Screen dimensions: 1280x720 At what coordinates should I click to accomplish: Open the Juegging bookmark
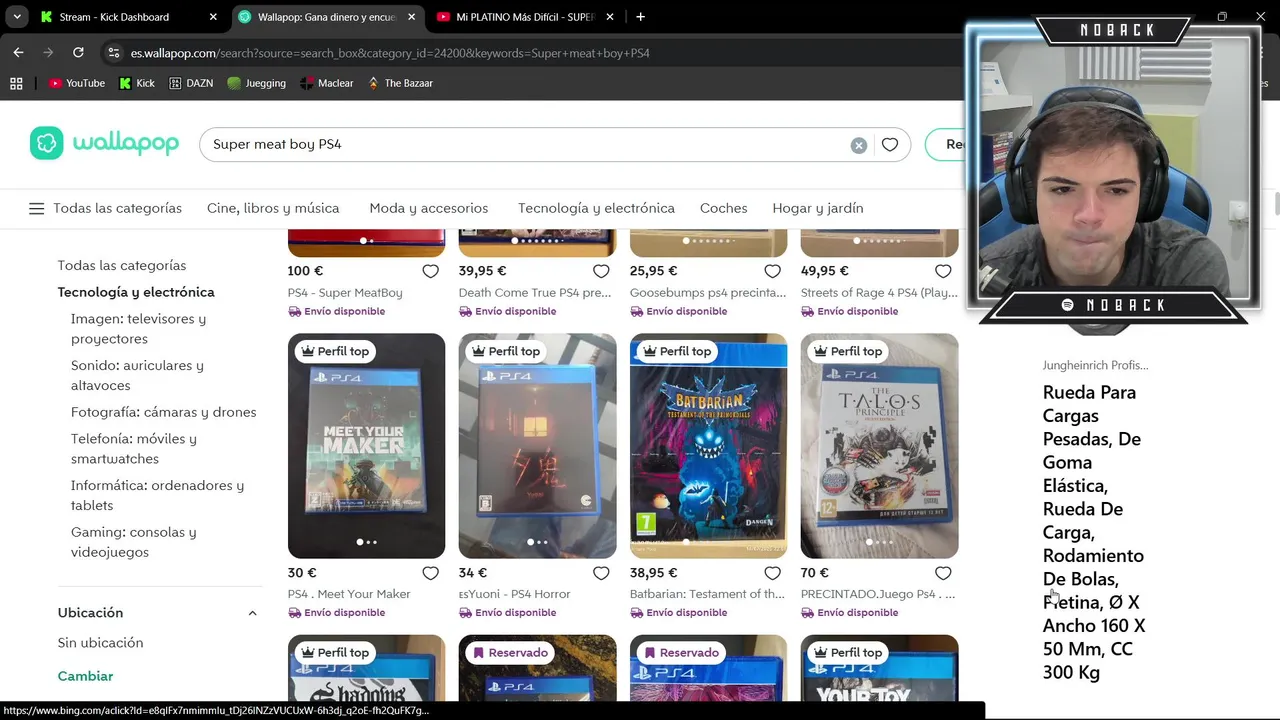tap(256, 83)
